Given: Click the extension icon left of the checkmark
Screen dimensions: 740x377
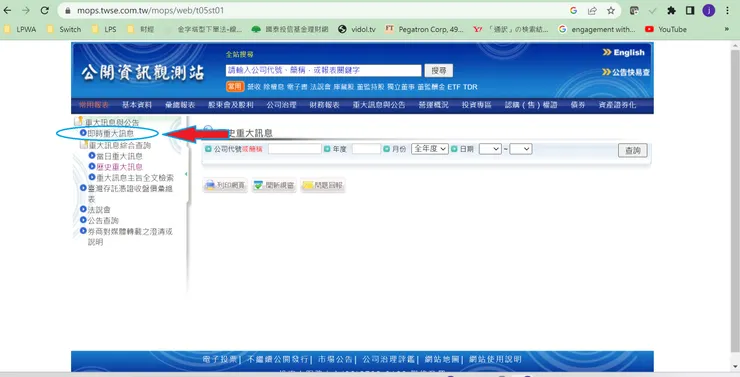Looking at the screenshot, I should 634,10.
